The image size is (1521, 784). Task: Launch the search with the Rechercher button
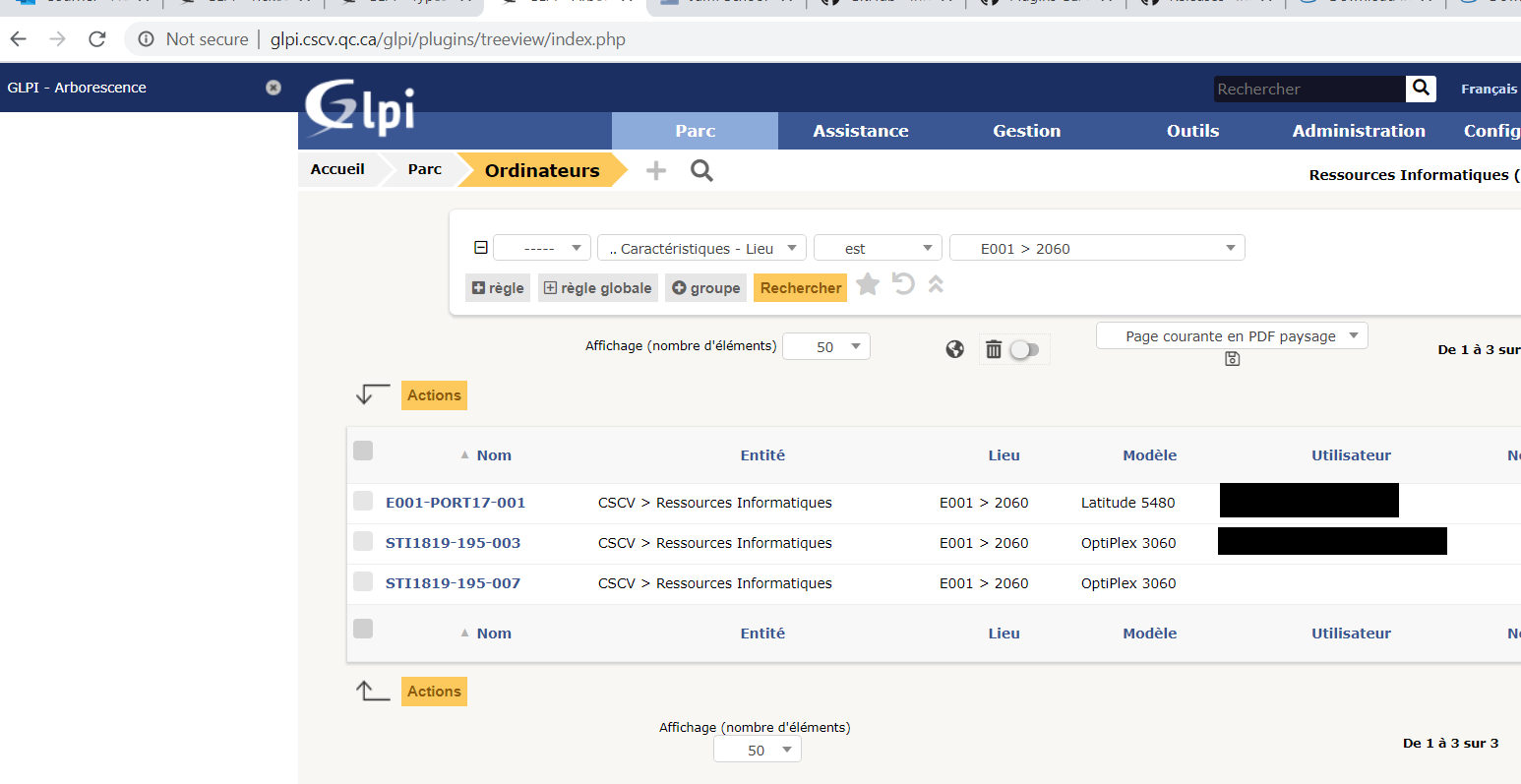[x=800, y=287]
